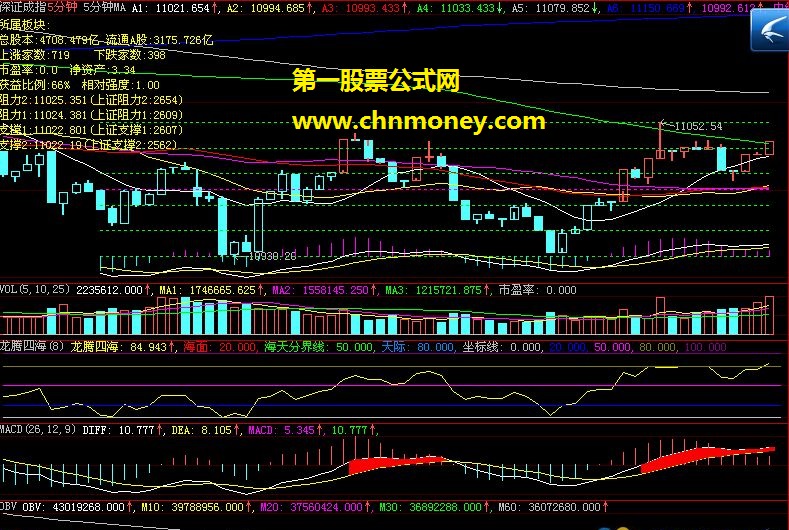The width and height of the screenshot is (789, 530).
Task: Click the 龙腾四海(8) indicator name
Action: 32,346
